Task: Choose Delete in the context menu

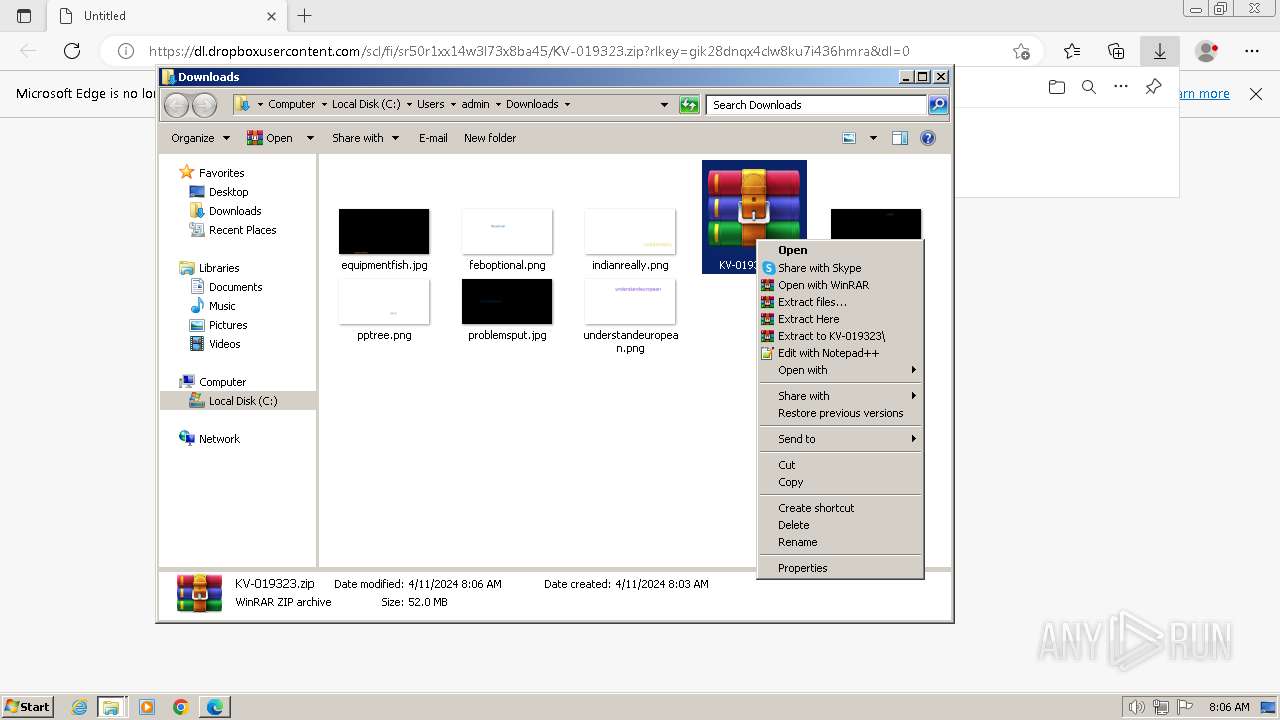Action: point(840,525)
